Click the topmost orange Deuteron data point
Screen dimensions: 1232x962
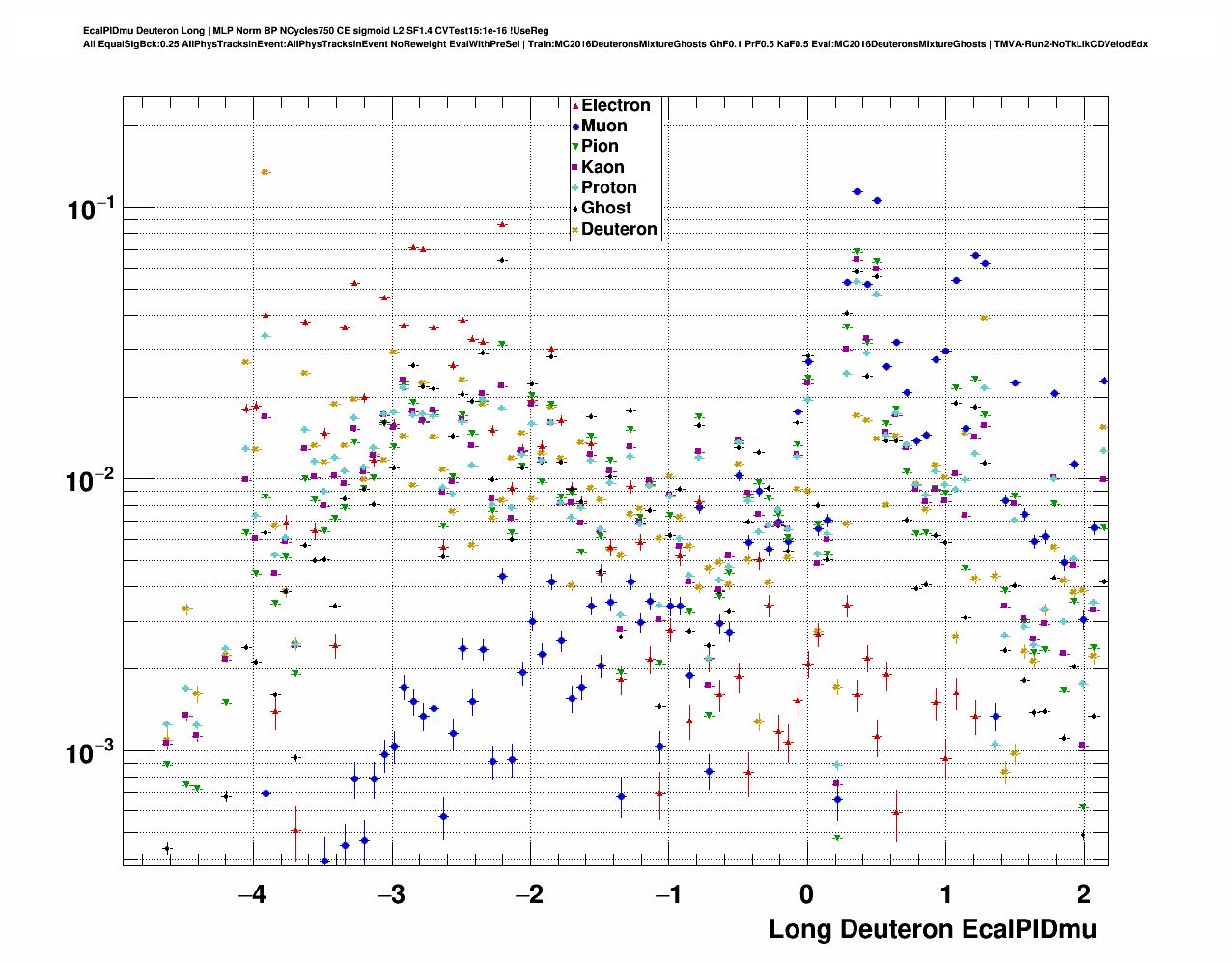(x=265, y=172)
